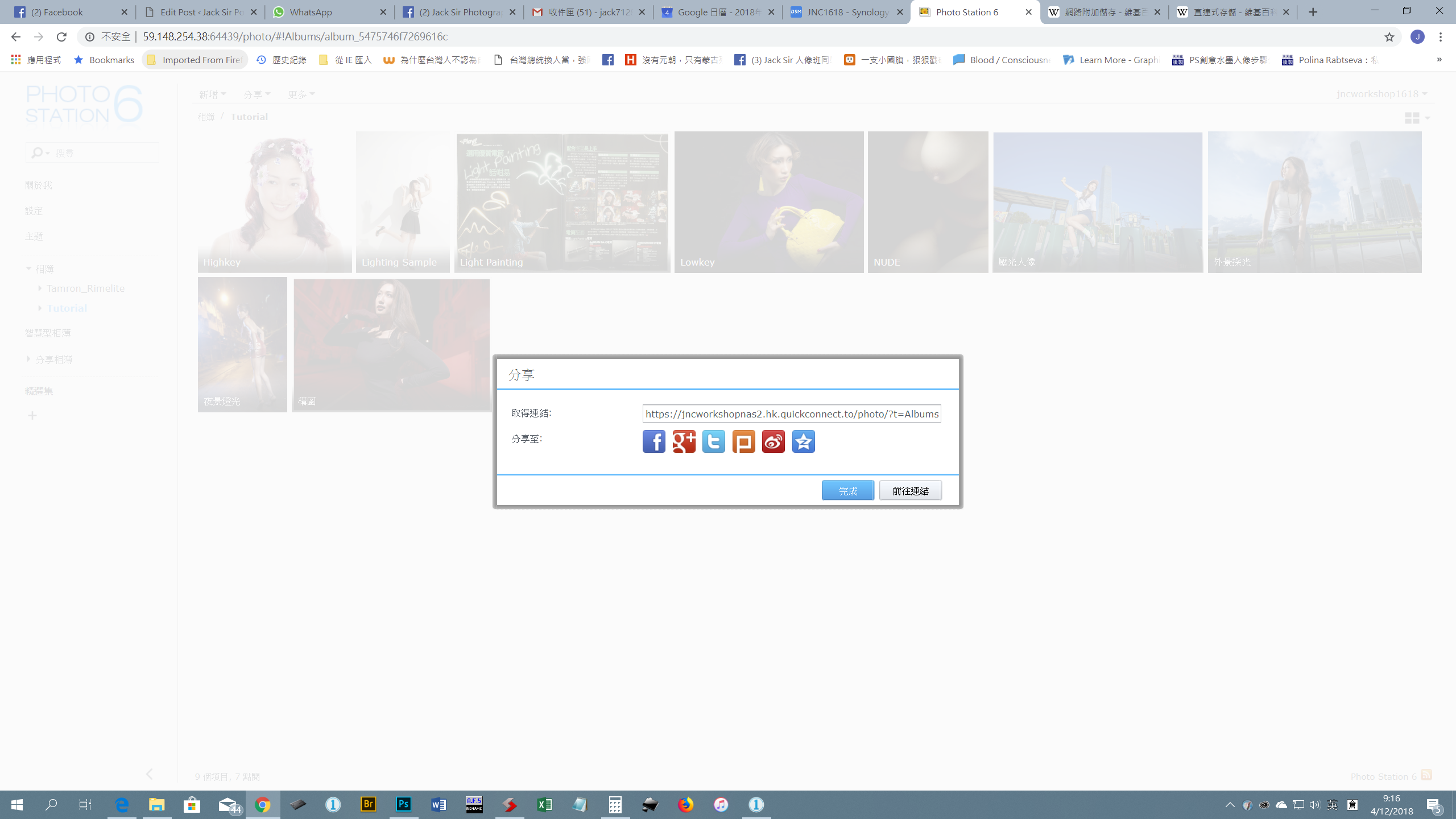Share album link to Google Plus
This screenshot has height=819, width=1456.
point(684,441)
